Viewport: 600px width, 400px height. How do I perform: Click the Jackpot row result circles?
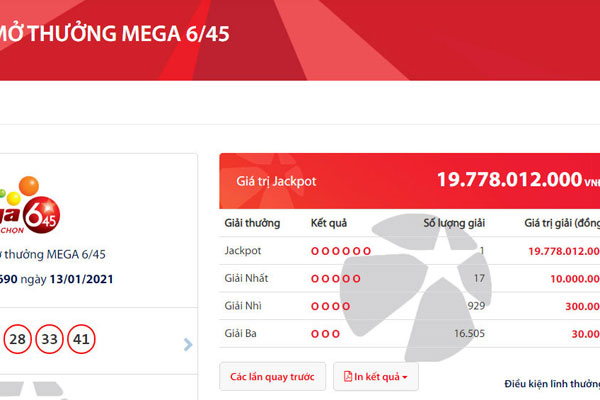pos(341,250)
